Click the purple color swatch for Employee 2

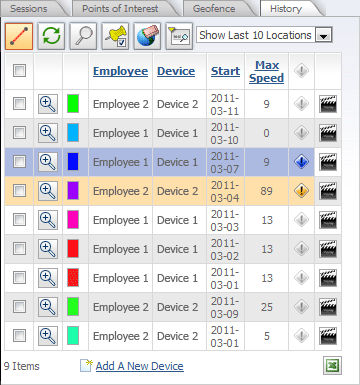tap(73, 191)
